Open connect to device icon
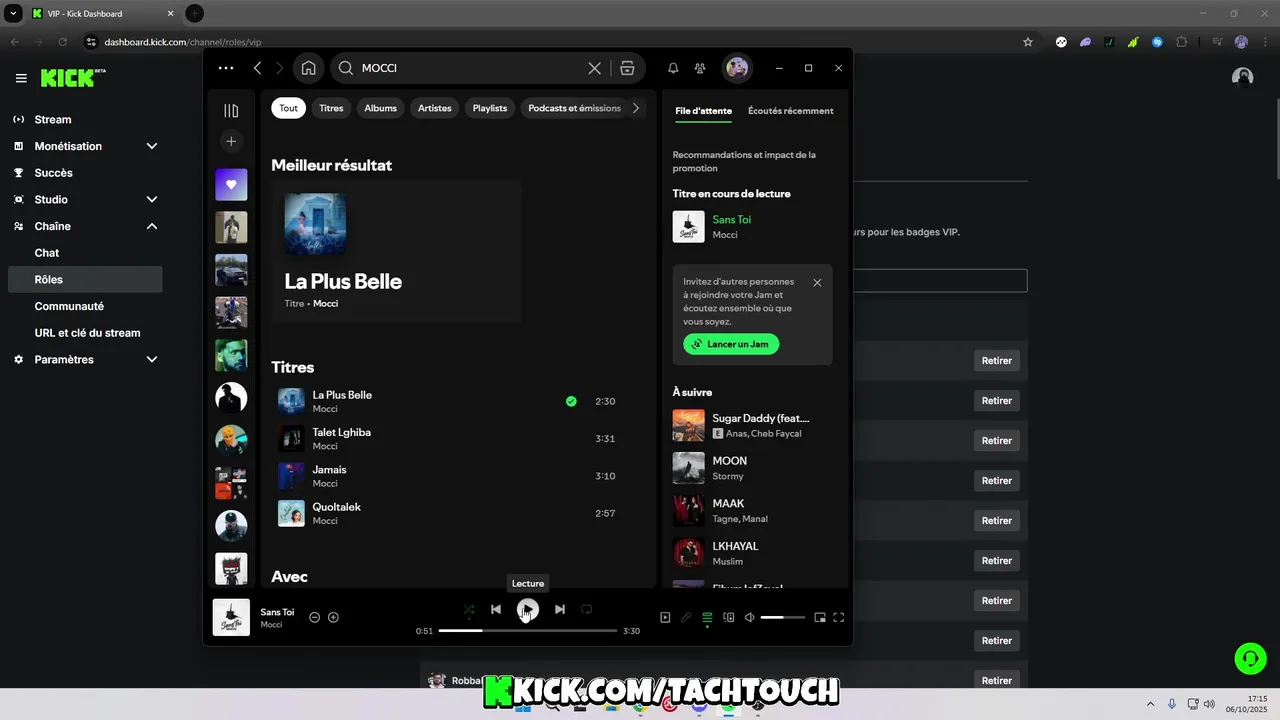Viewport: 1280px width, 720px height. (x=729, y=617)
